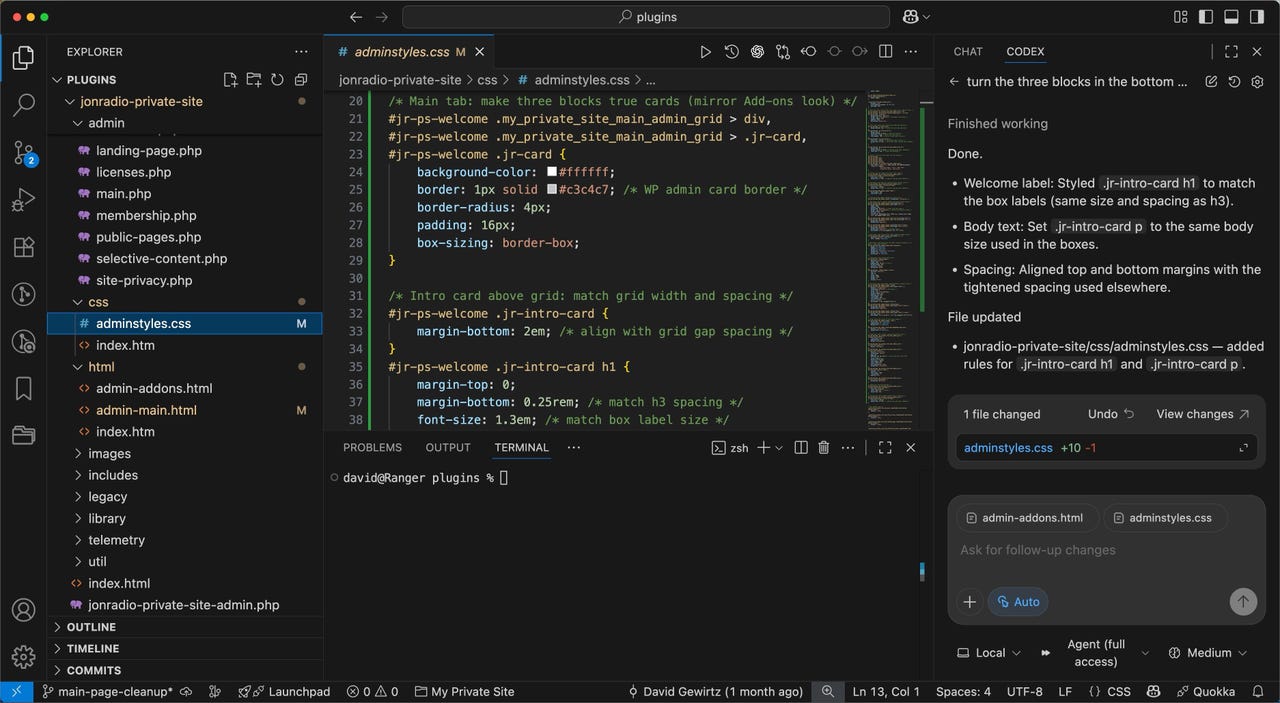Split the terminal panel
Viewport: 1280px width, 703px height.
pos(800,448)
